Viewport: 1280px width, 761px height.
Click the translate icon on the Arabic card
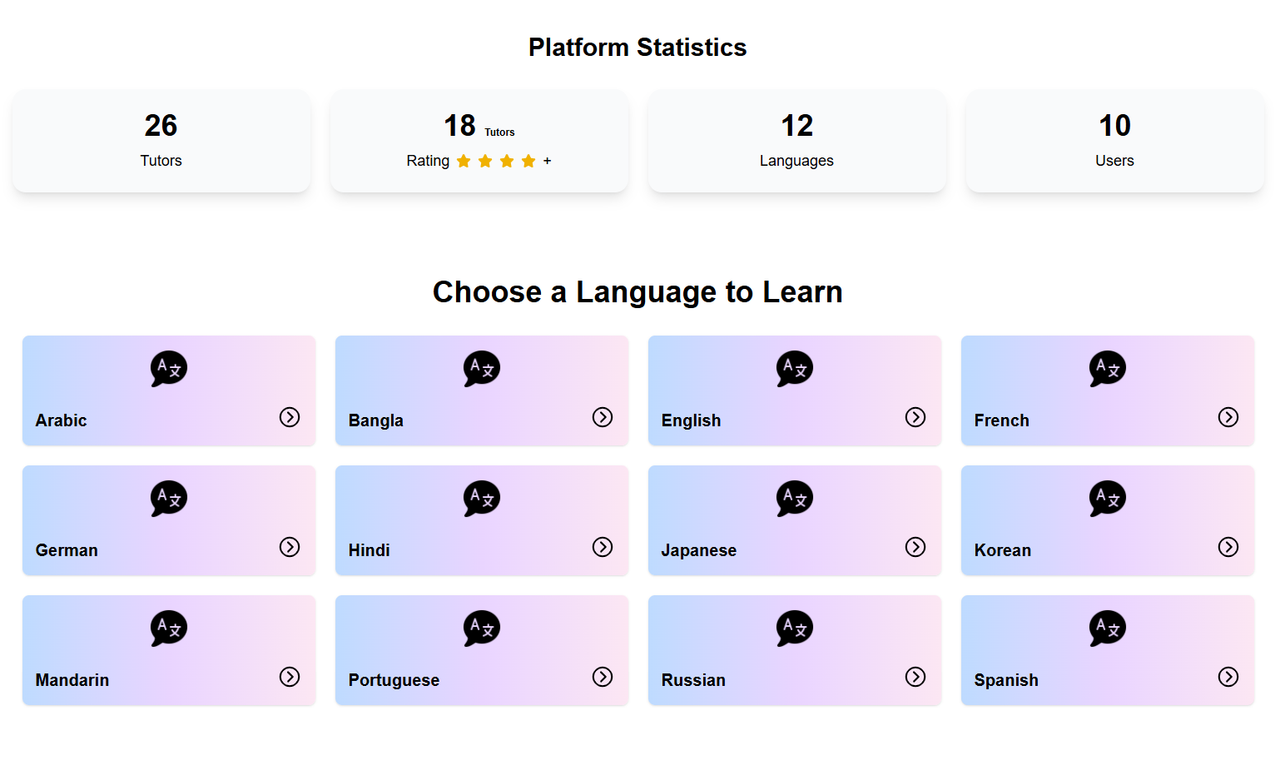pos(169,369)
